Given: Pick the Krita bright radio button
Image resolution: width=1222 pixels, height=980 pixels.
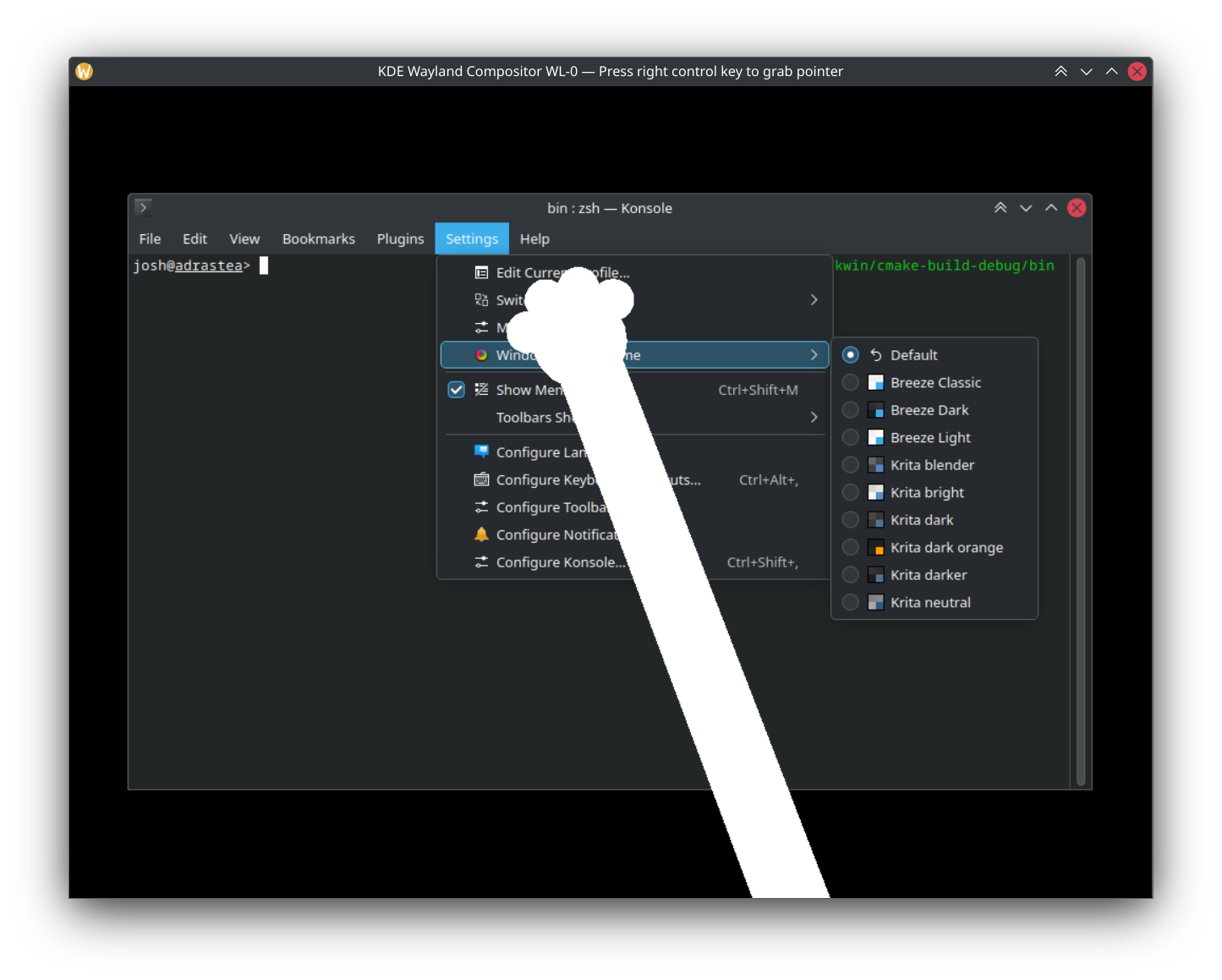Looking at the screenshot, I should 851,492.
